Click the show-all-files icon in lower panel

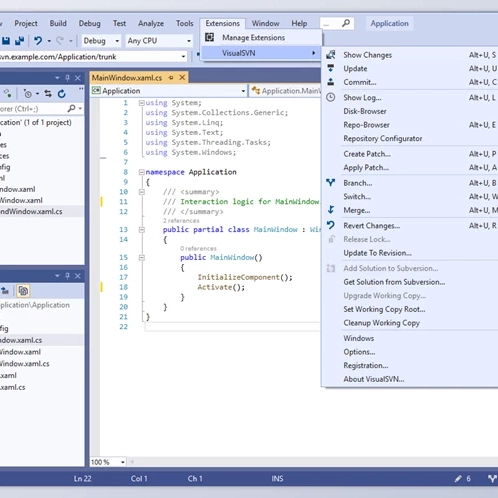click(23, 291)
